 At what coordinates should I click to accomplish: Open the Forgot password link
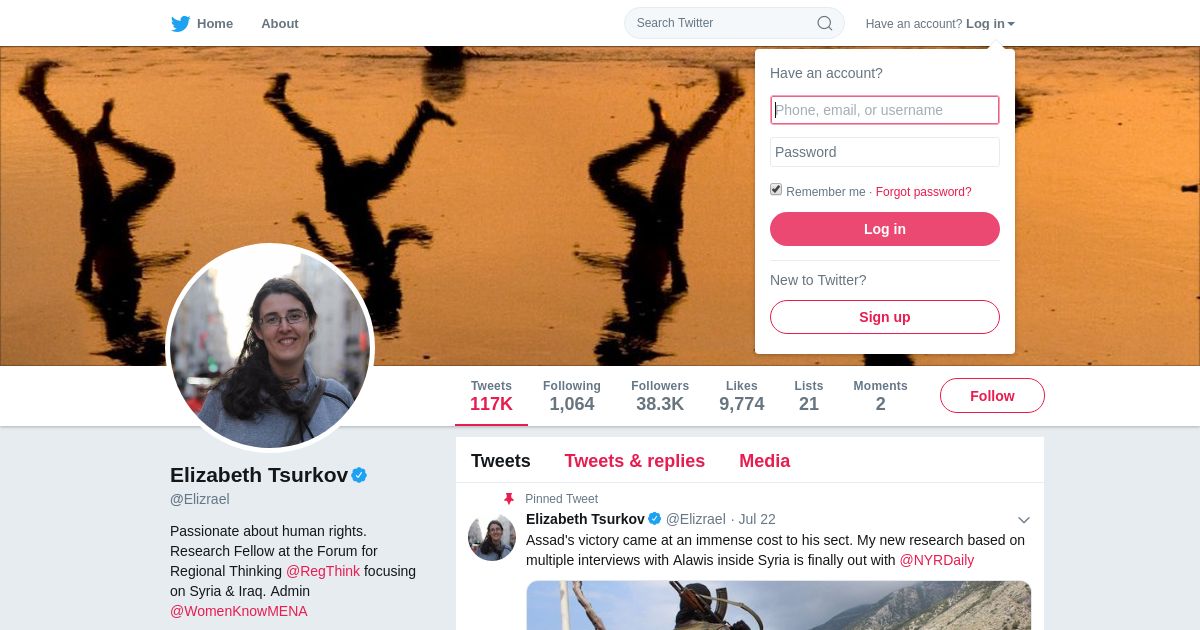924,192
